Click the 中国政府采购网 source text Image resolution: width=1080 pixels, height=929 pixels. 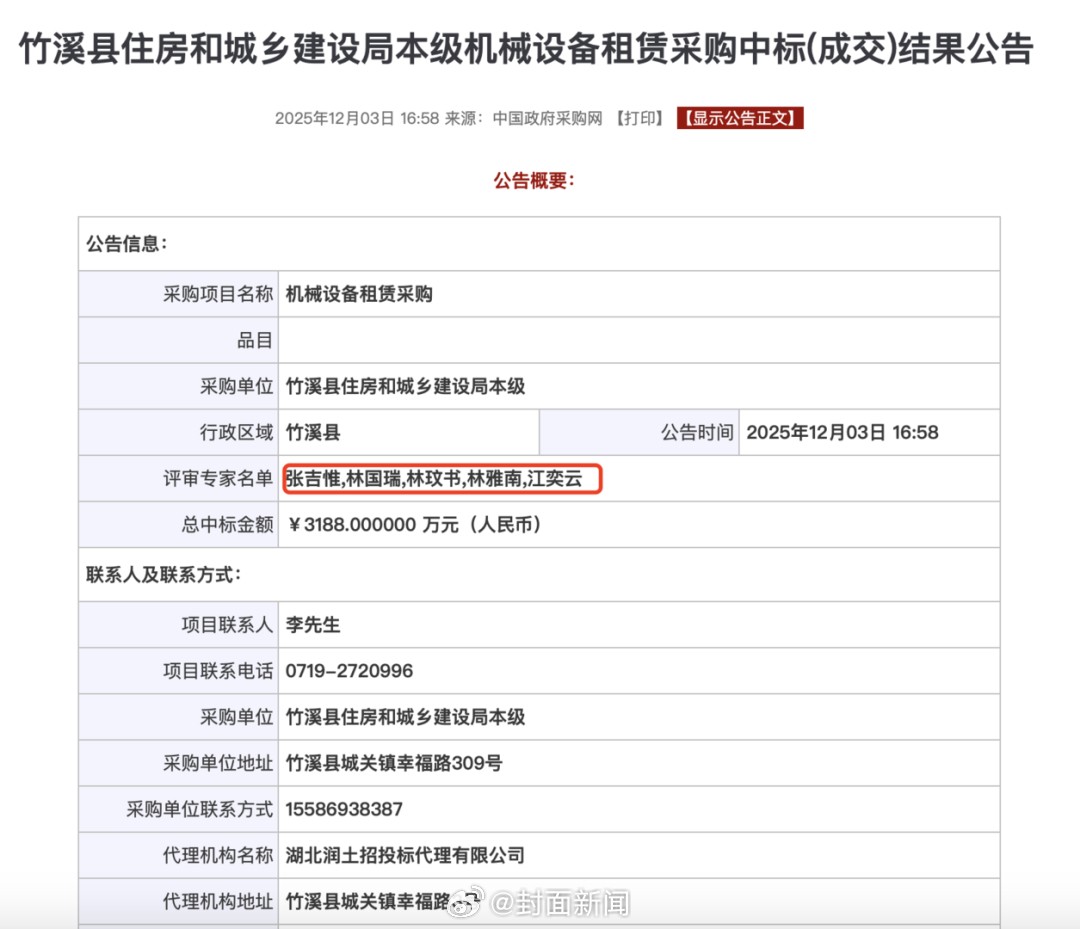548,118
